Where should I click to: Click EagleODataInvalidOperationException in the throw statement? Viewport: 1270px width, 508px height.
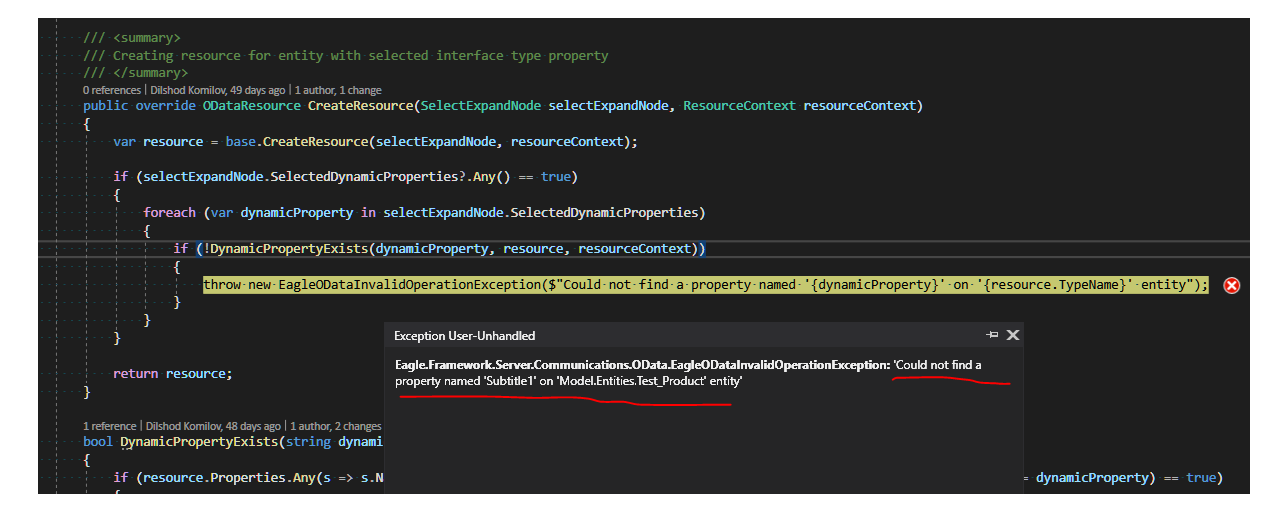click(x=411, y=285)
